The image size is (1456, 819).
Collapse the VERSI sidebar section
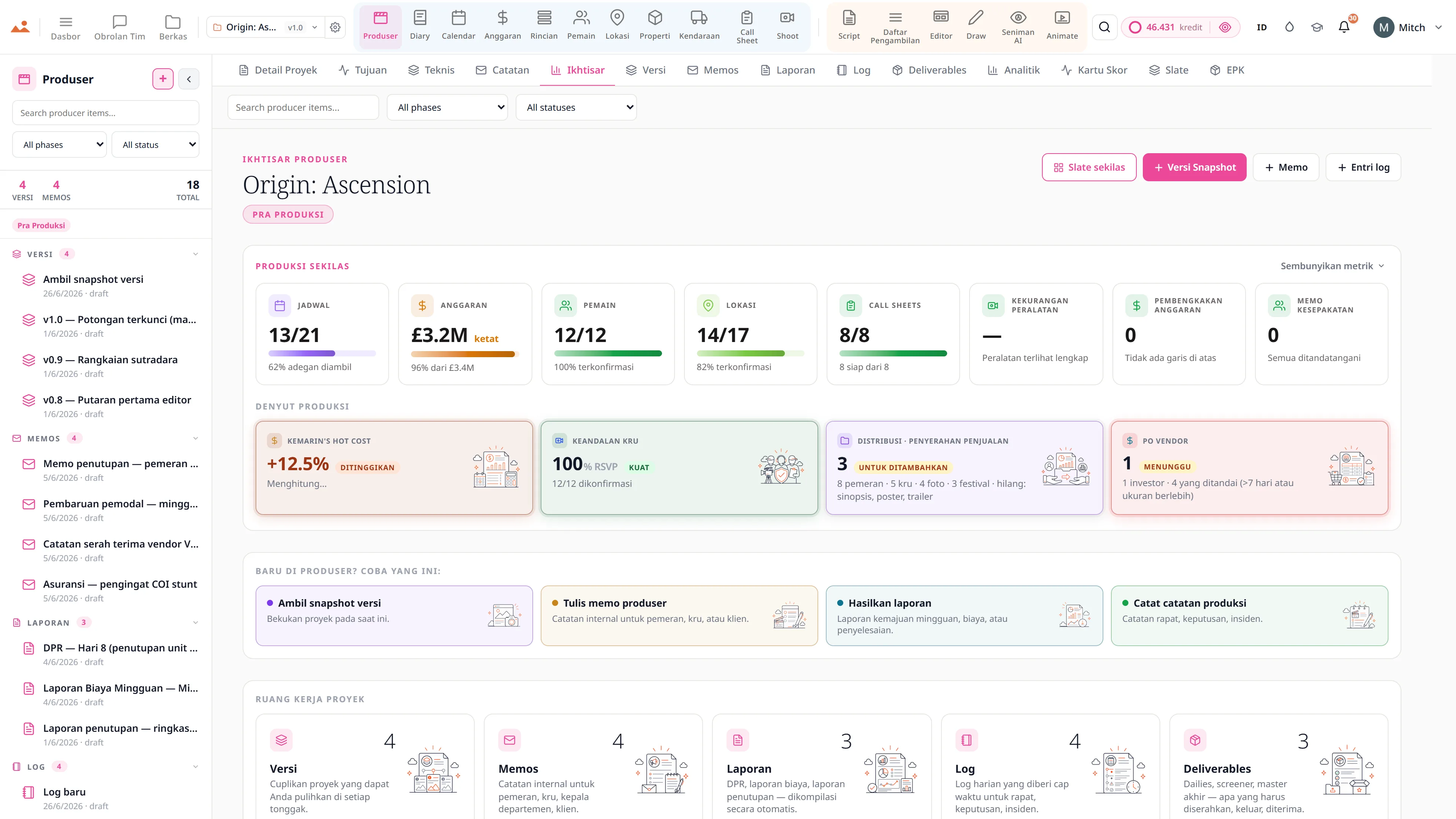coord(196,254)
